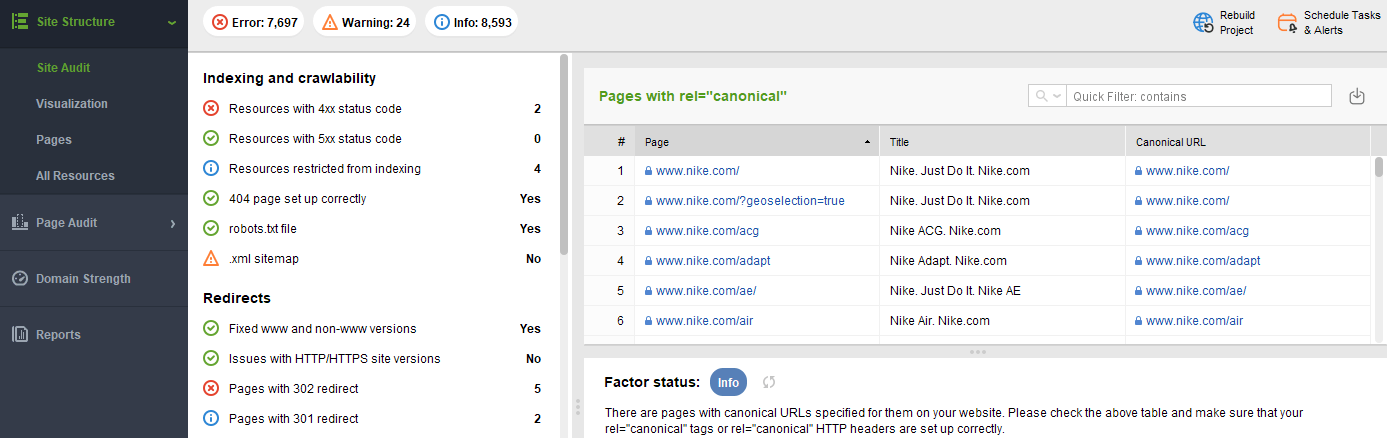Filter by the Warning: 24 badge
The height and width of the screenshot is (438, 1387).
pos(364,22)
